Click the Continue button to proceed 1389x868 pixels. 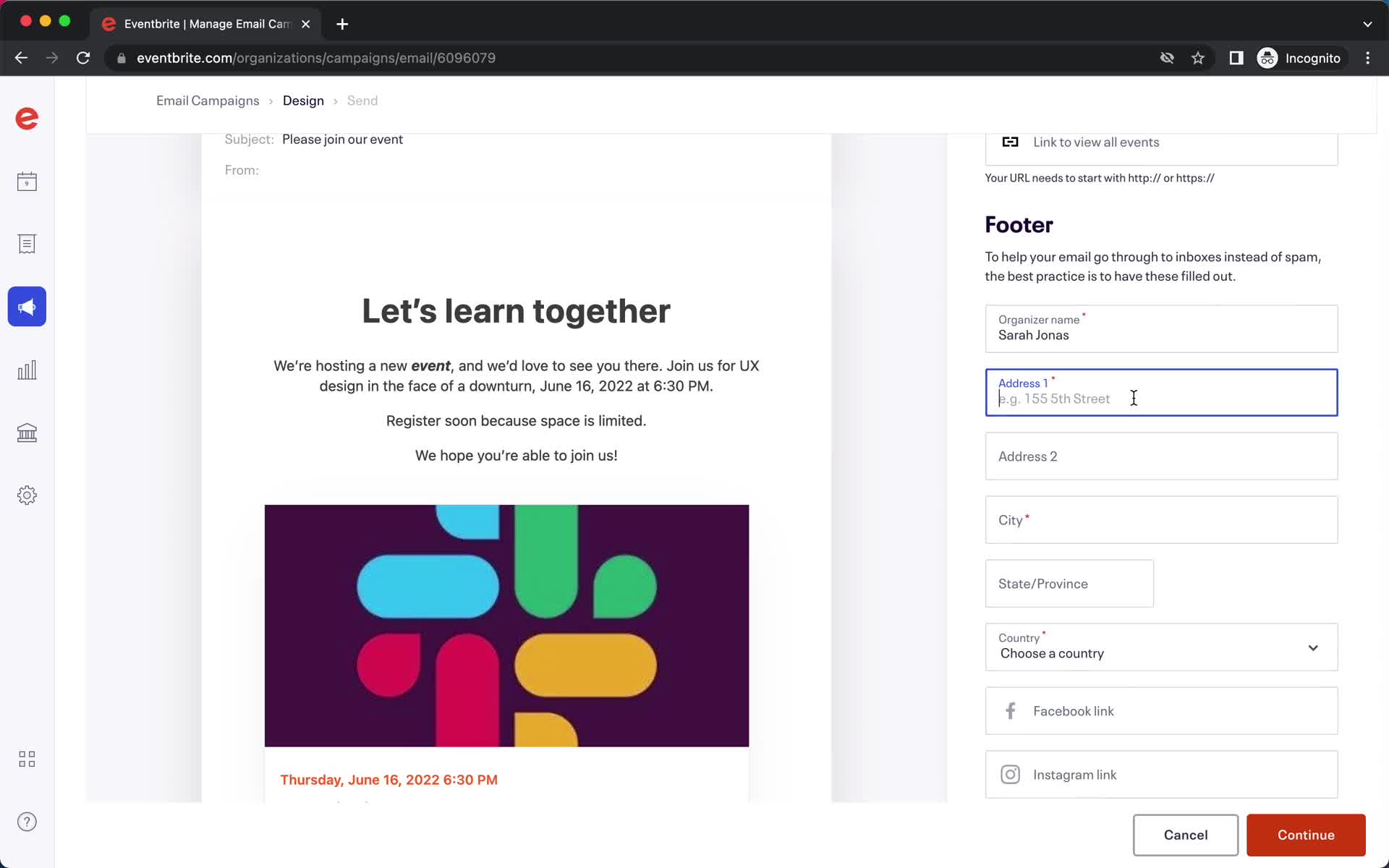click(x=1306, y=834)
